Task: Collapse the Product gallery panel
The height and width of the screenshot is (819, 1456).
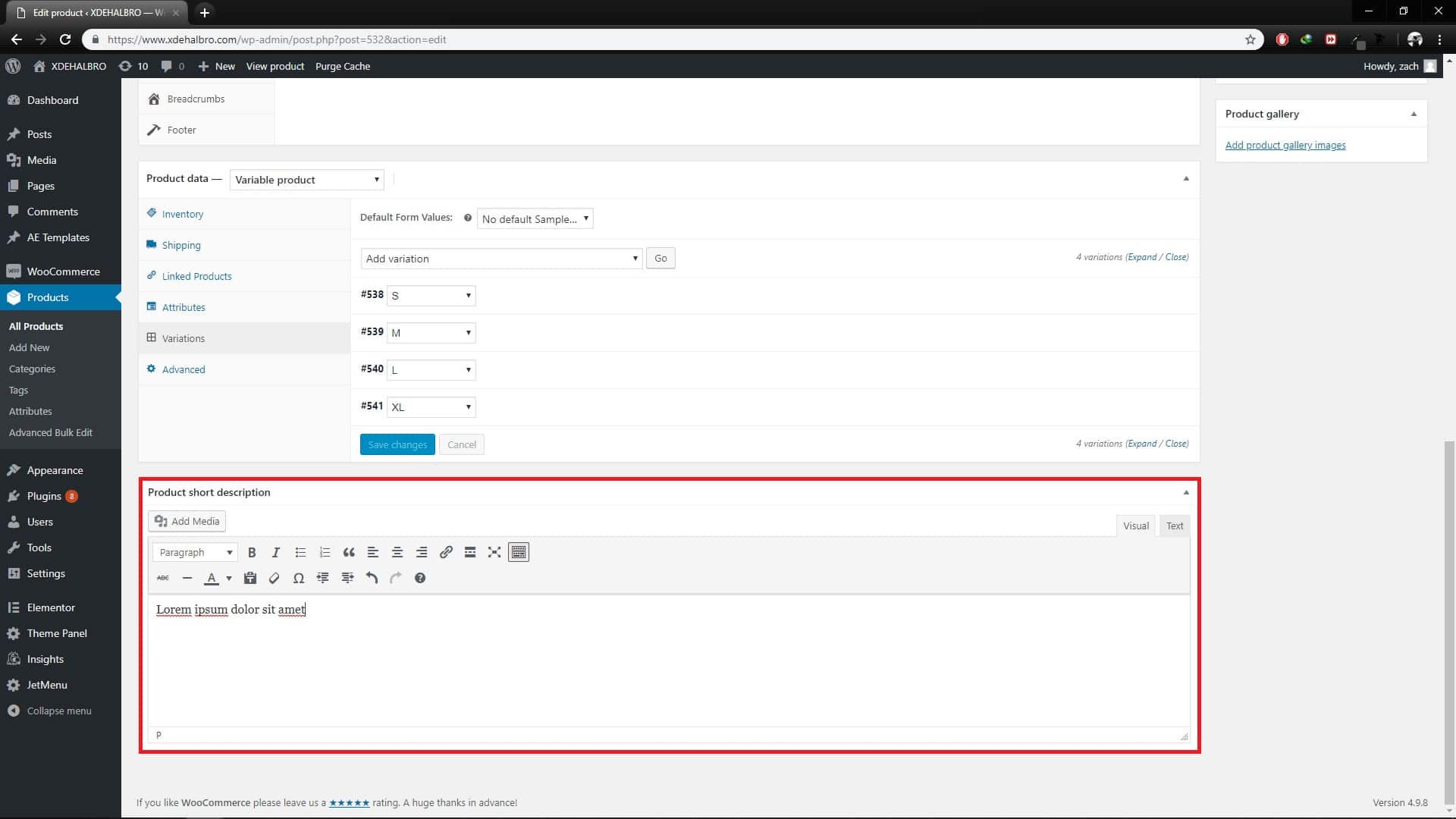Action: click(1414, 114)
